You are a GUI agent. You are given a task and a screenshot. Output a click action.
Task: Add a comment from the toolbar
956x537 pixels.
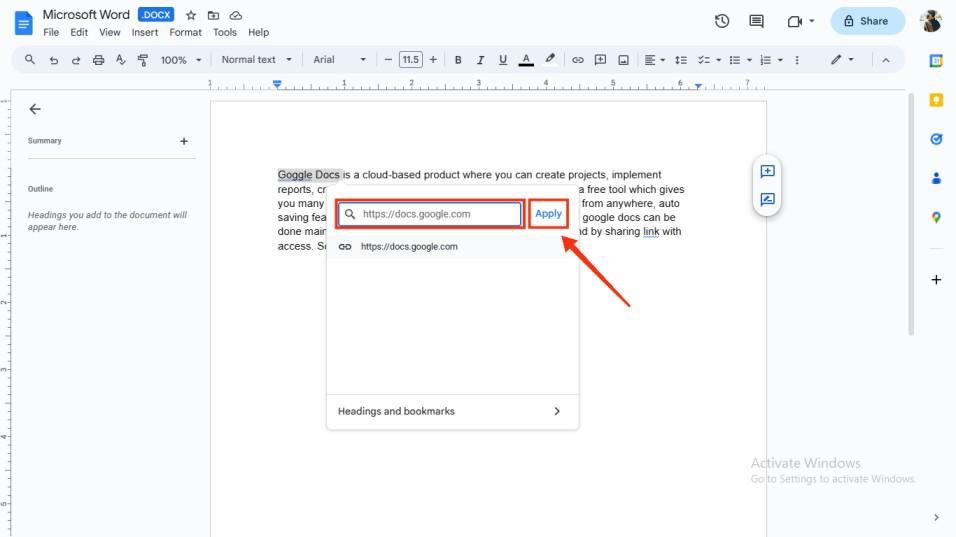point(600,60)
